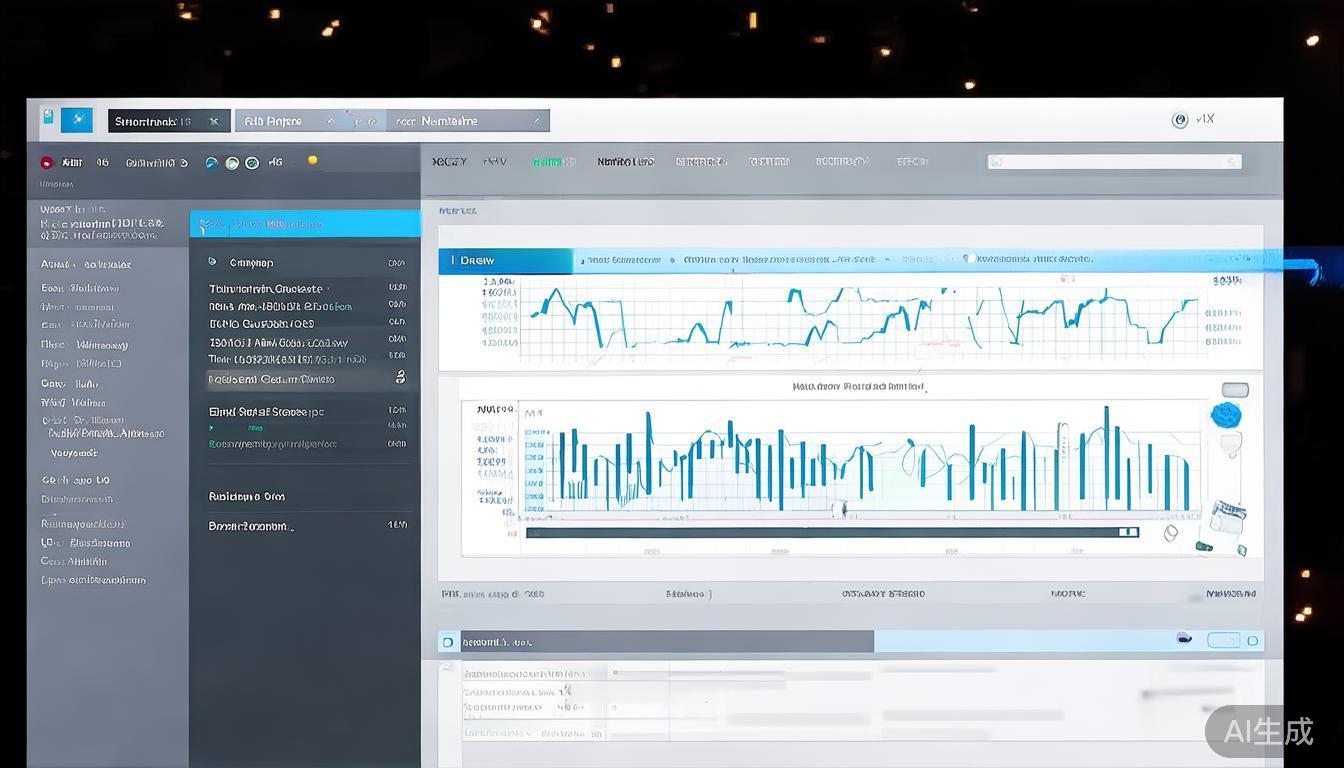The image size is (1344, 768).
Task: Tick the checkbox at lower panel header left
Action: (447, 642)
